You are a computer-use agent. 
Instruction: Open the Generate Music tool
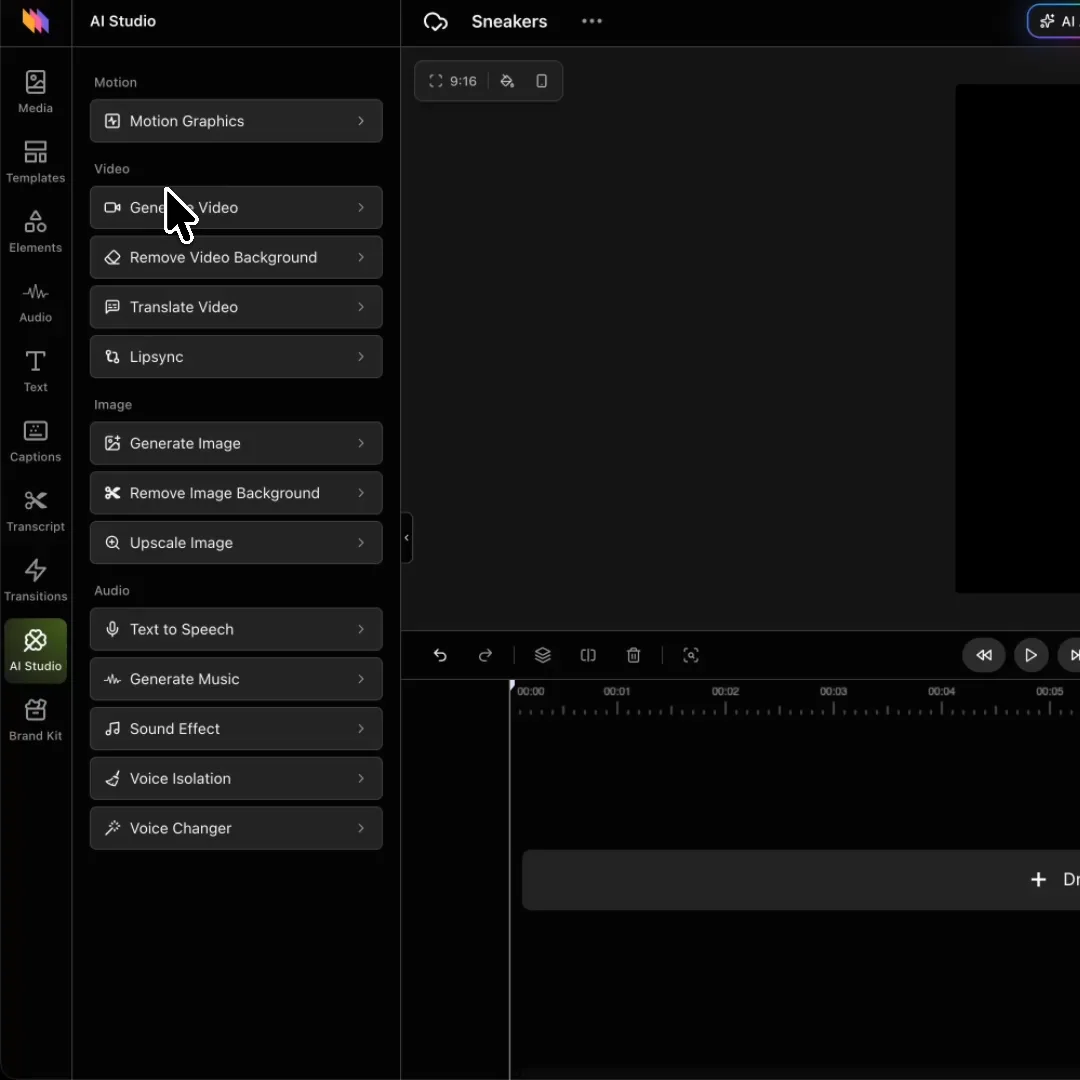click(x=236, y=679)
